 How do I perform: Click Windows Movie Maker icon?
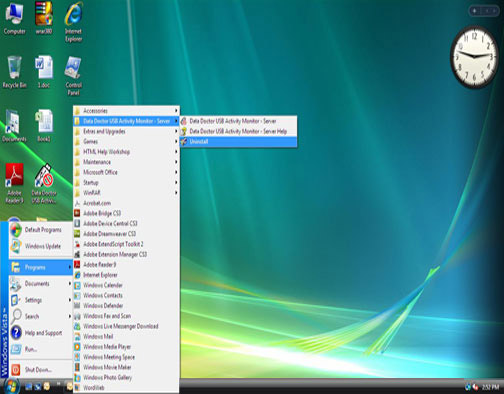click(x=77, y=367)
